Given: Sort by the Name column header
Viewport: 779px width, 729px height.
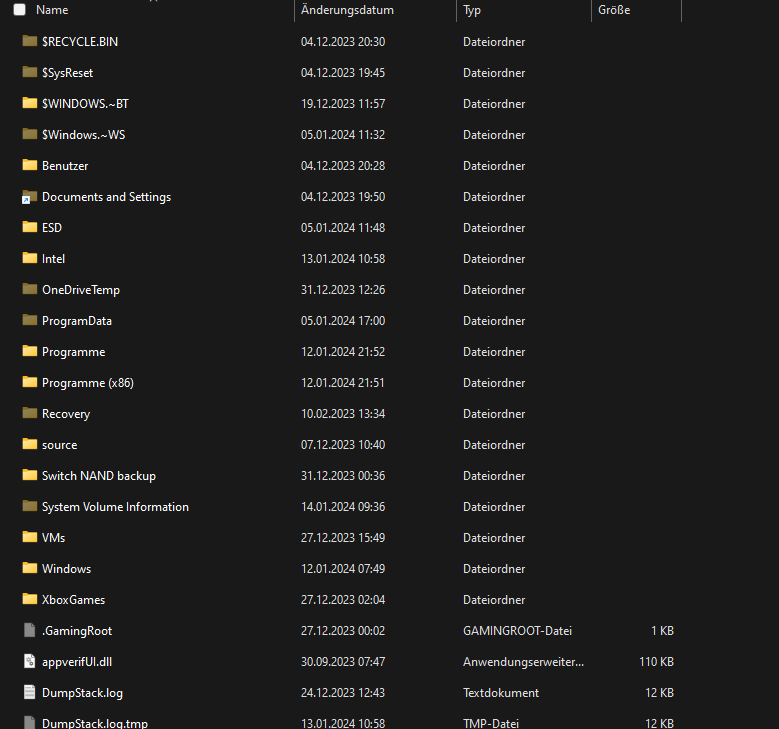Looking at the screenshot, I should point(52,10).
